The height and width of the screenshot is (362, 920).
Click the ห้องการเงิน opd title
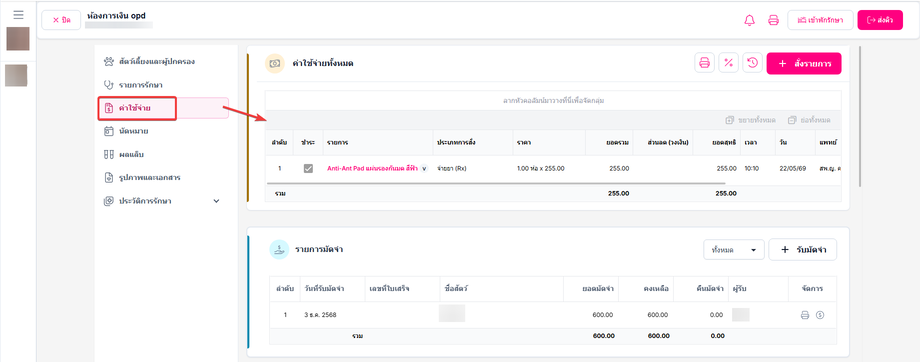coord(116,15)
